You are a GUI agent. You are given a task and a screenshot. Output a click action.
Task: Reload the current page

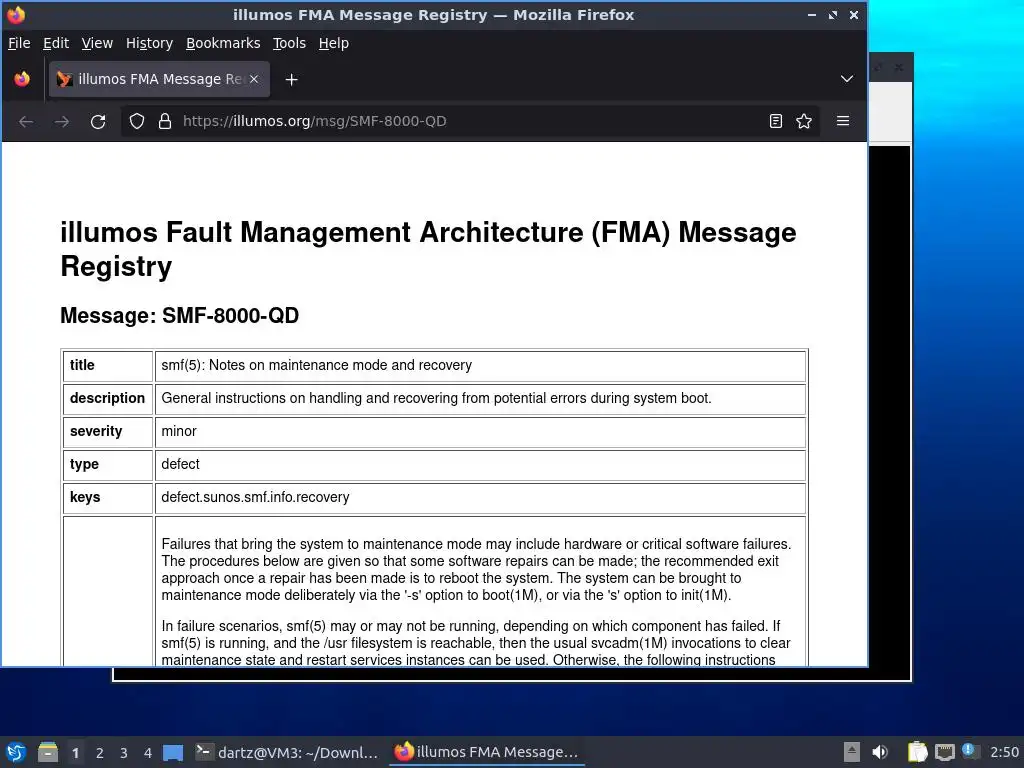98,121
